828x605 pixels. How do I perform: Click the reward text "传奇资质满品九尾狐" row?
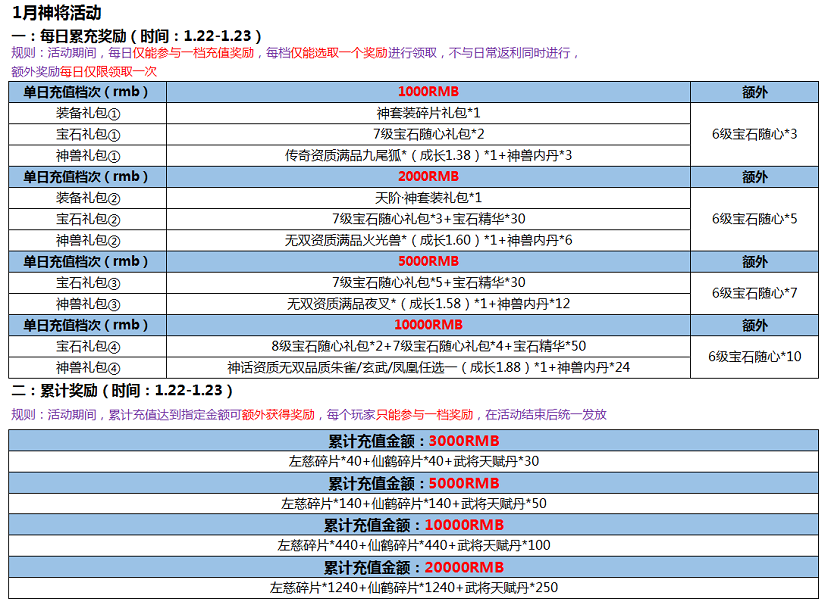[x=428, y=156]
